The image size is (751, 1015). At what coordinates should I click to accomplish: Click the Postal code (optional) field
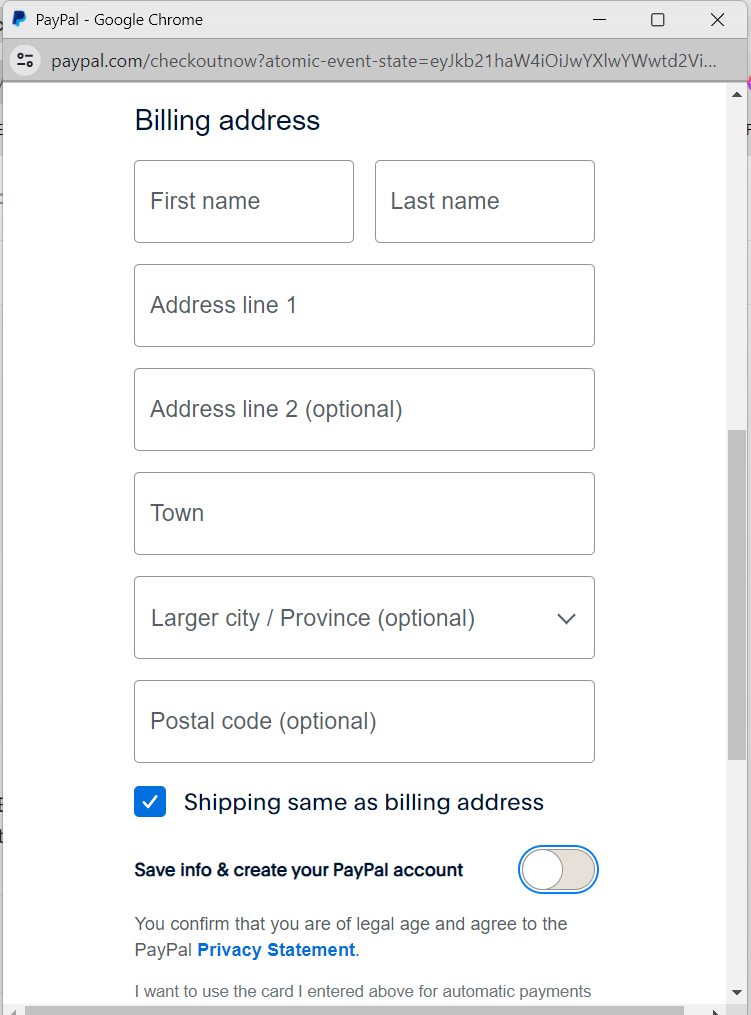click(x=364, y=721)
